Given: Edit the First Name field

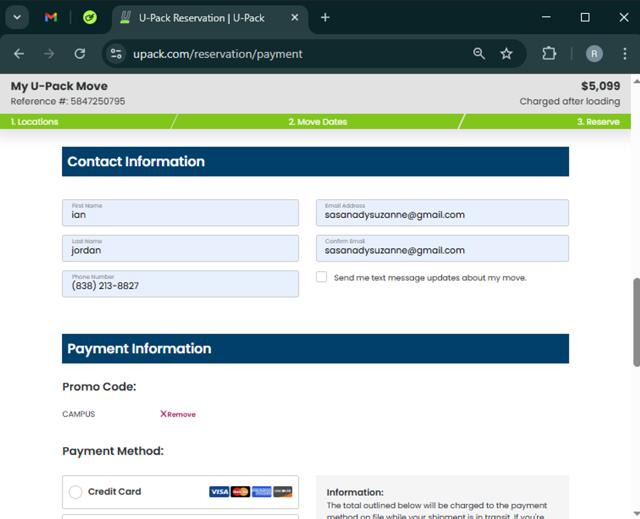Looking at the screenshot, I should (180, 213).
